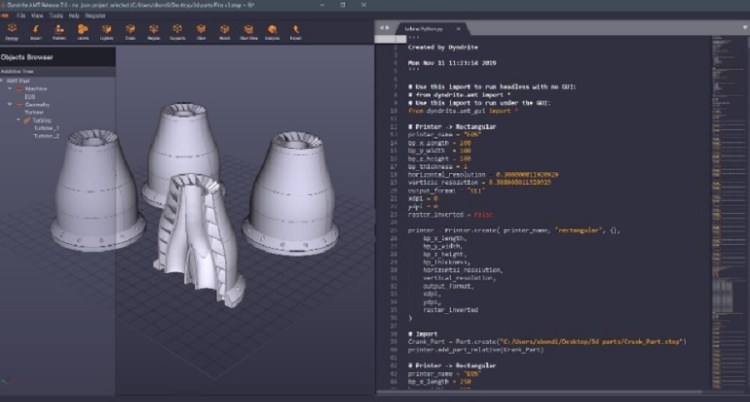
Task: Click the Export toolbar icon
Action: click(295, 32)
